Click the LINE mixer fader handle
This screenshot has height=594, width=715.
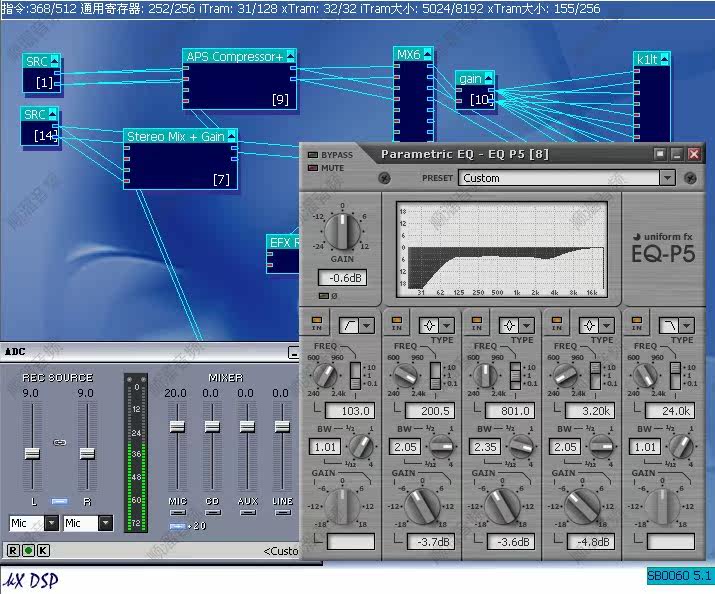coord(282,427)
